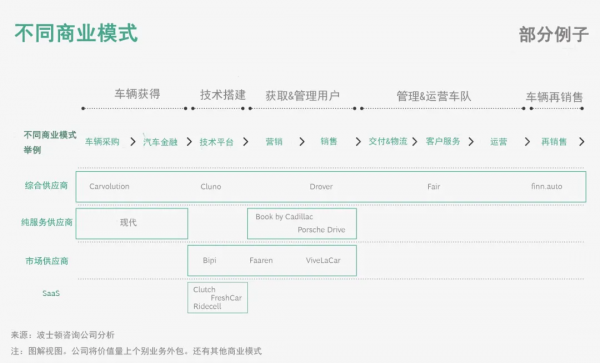This screenshot has height=363, width=600.
Task: Select Drover company name
Action: [x=321, y=187]
